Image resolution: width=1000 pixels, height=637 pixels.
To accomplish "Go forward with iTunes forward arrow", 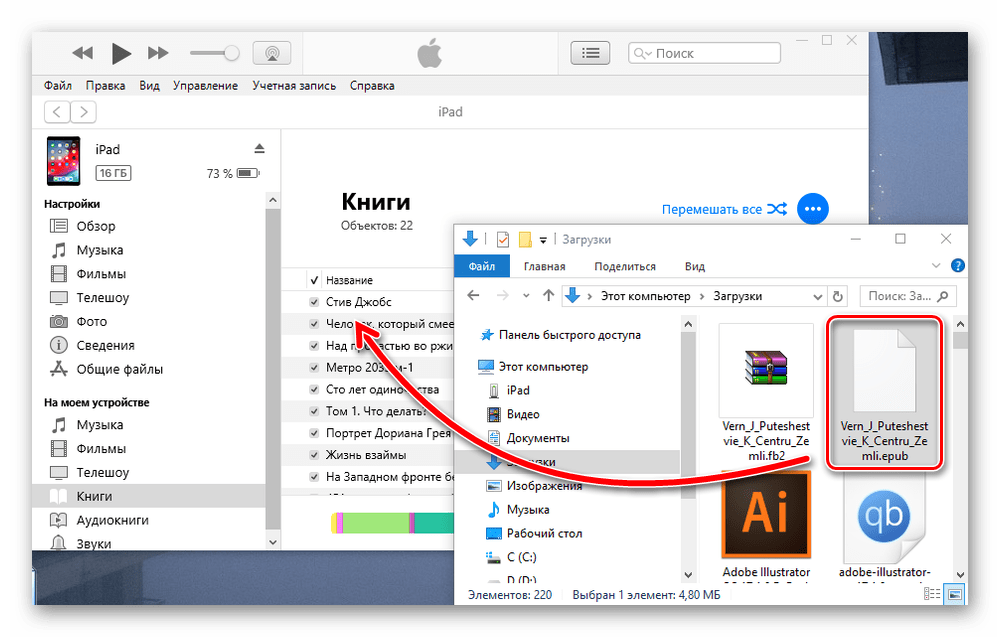I will coord(84,112).
